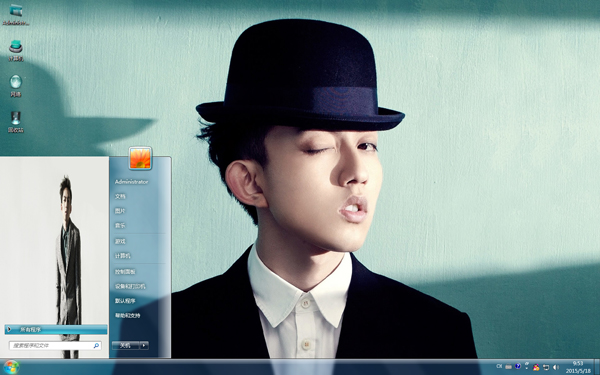Click the keyboard tray icon
Image resolution: width=600 pixels, height=375 pixels.
tap(508, 367)
